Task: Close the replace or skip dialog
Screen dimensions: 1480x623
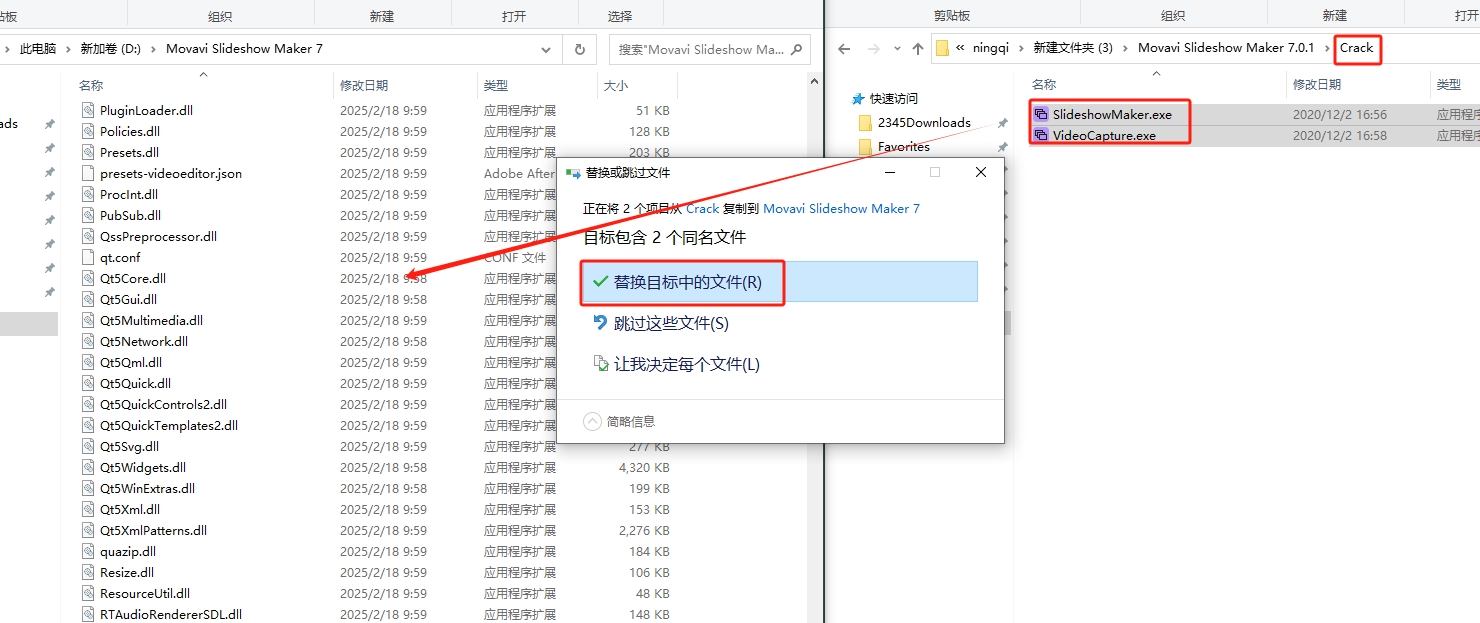Action: coord(981,172)
